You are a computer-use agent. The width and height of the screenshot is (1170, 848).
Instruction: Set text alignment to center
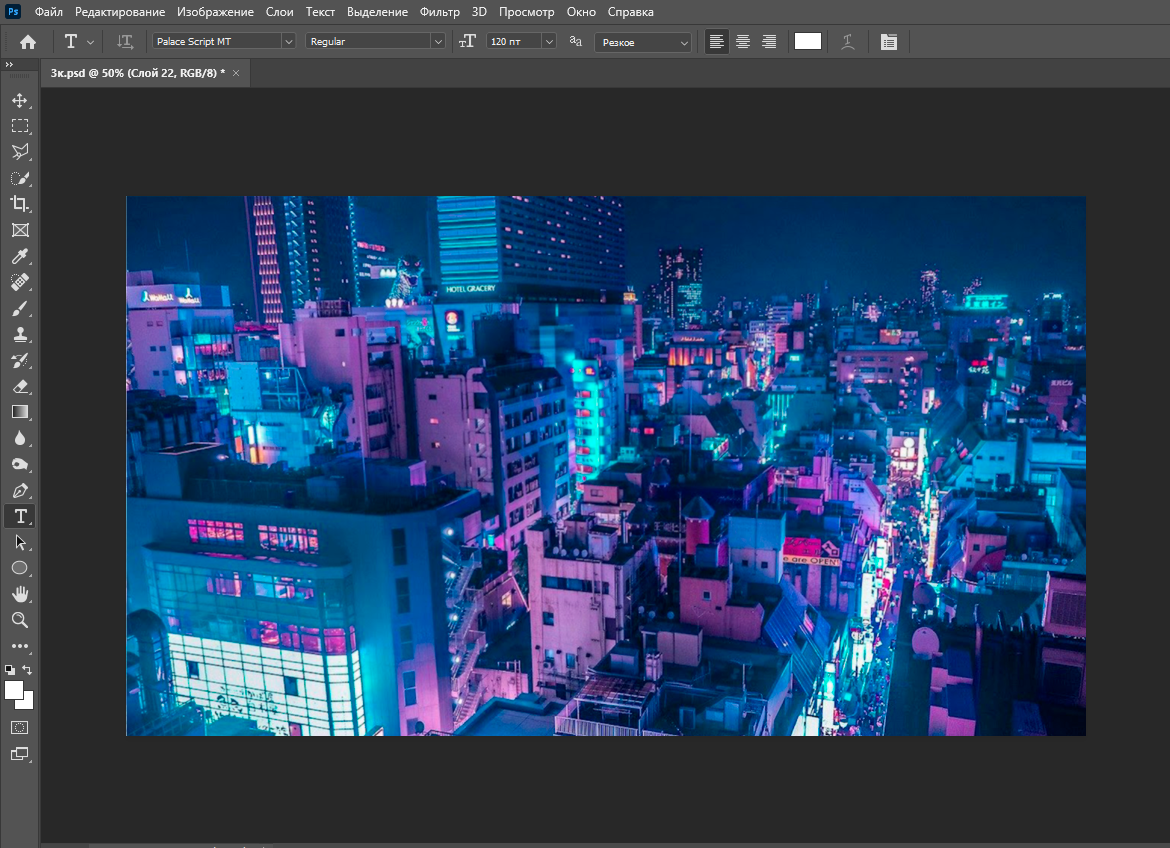click(x=743, y=42)
